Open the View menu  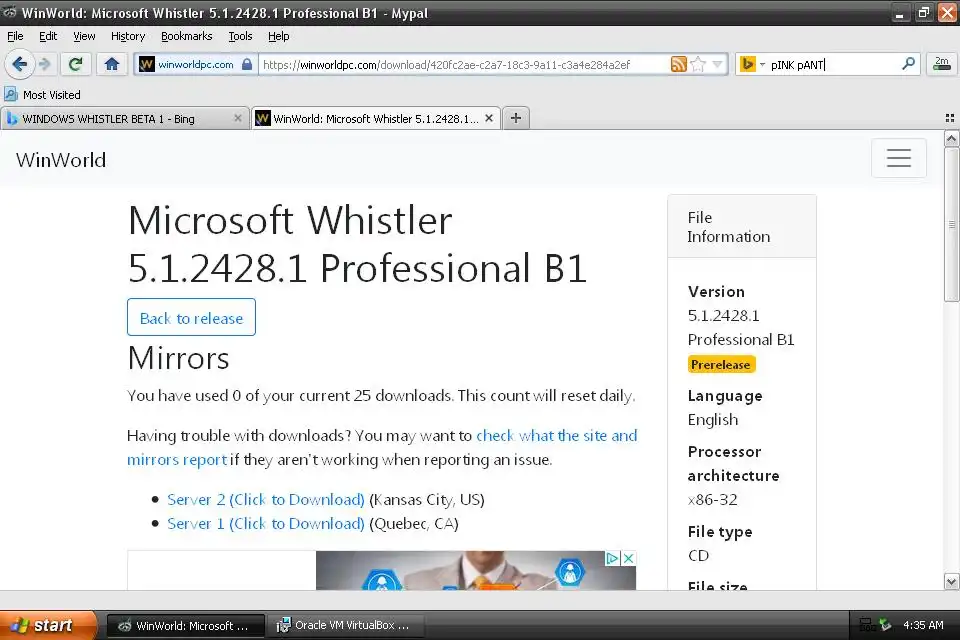(84, 36)
